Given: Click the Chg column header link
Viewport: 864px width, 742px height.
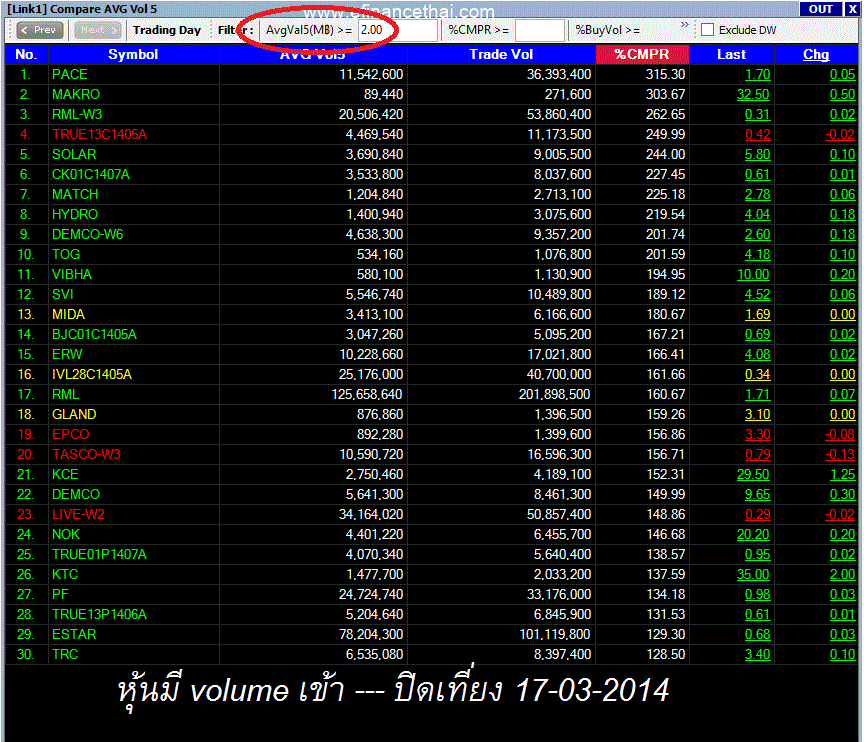Looking at the screenshot, I should (x=816, y=55).
